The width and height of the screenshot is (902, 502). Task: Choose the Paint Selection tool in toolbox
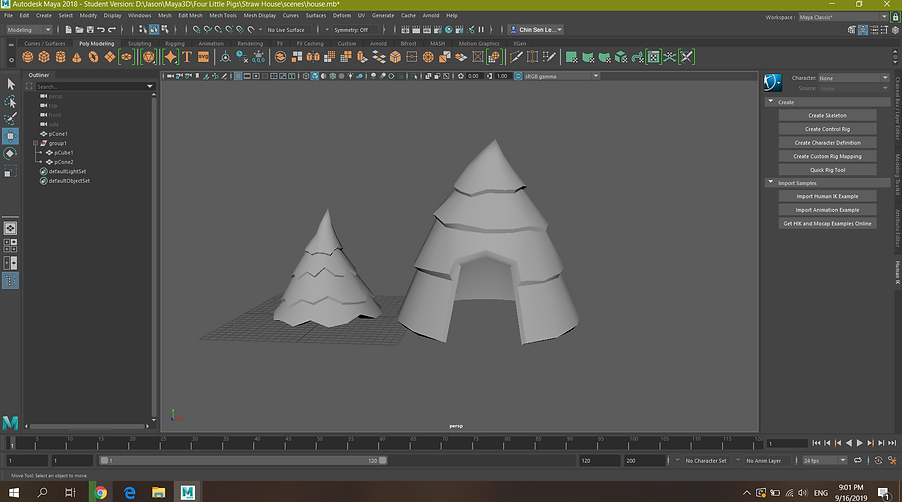10,118
